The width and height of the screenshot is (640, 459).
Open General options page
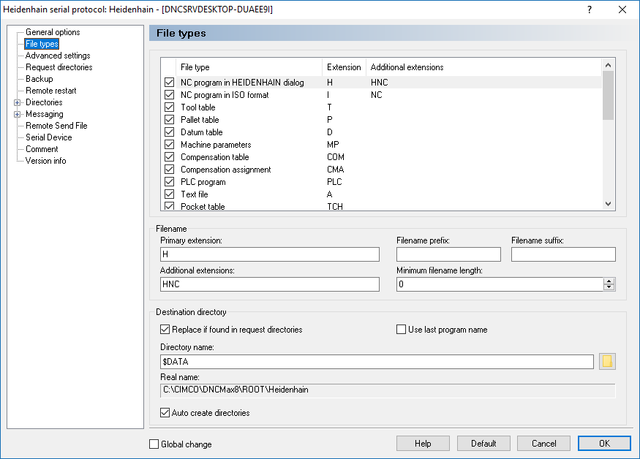coord(53,32)
